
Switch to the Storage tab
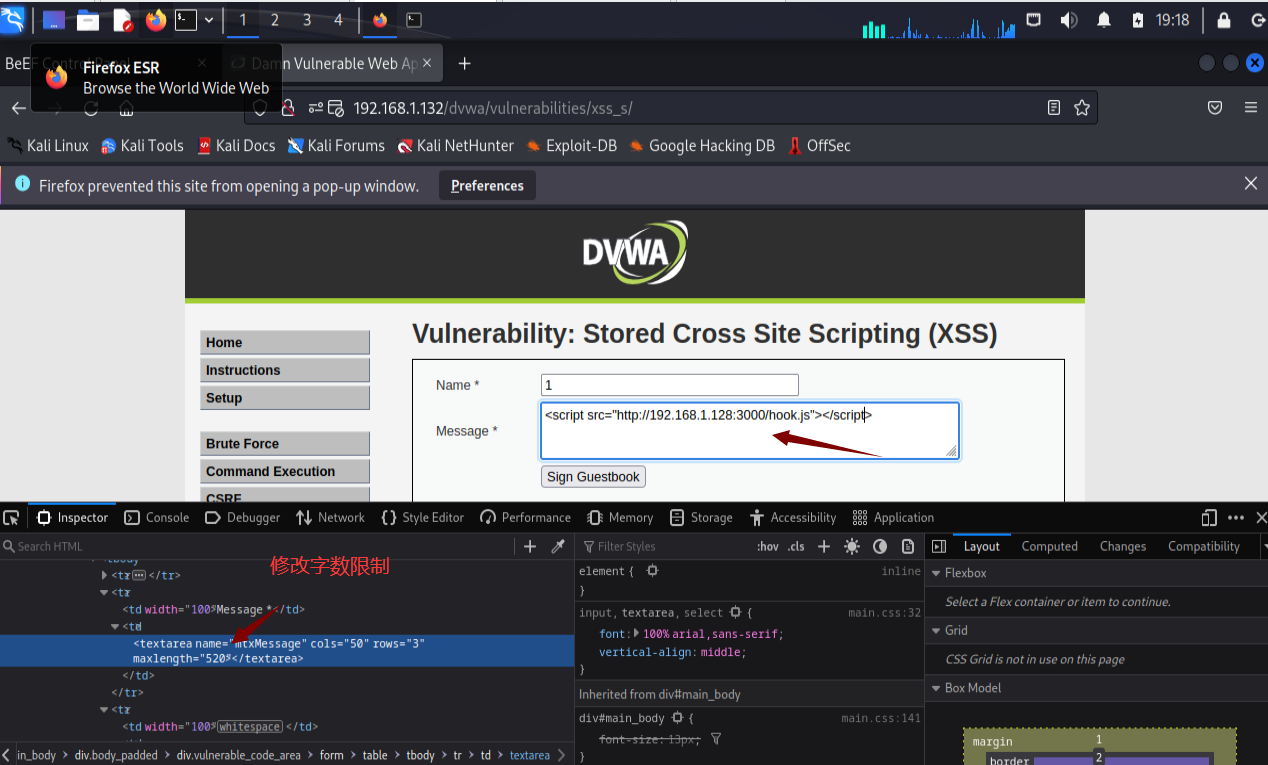tap(701, 518)
